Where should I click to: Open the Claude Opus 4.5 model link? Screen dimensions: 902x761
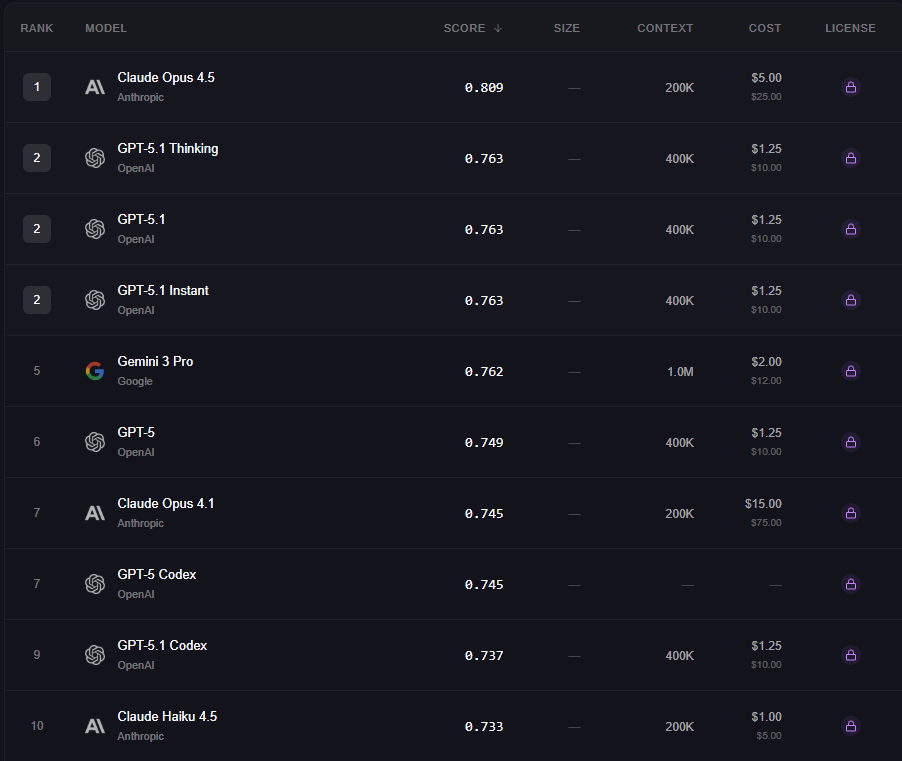tap(166, 78)
